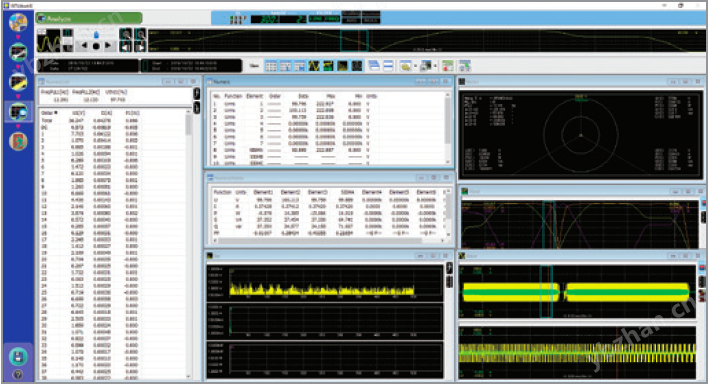The image size is (709, 384).
Task: Click the Max column header in Numeric panel
Action: (x=331, y=96)
